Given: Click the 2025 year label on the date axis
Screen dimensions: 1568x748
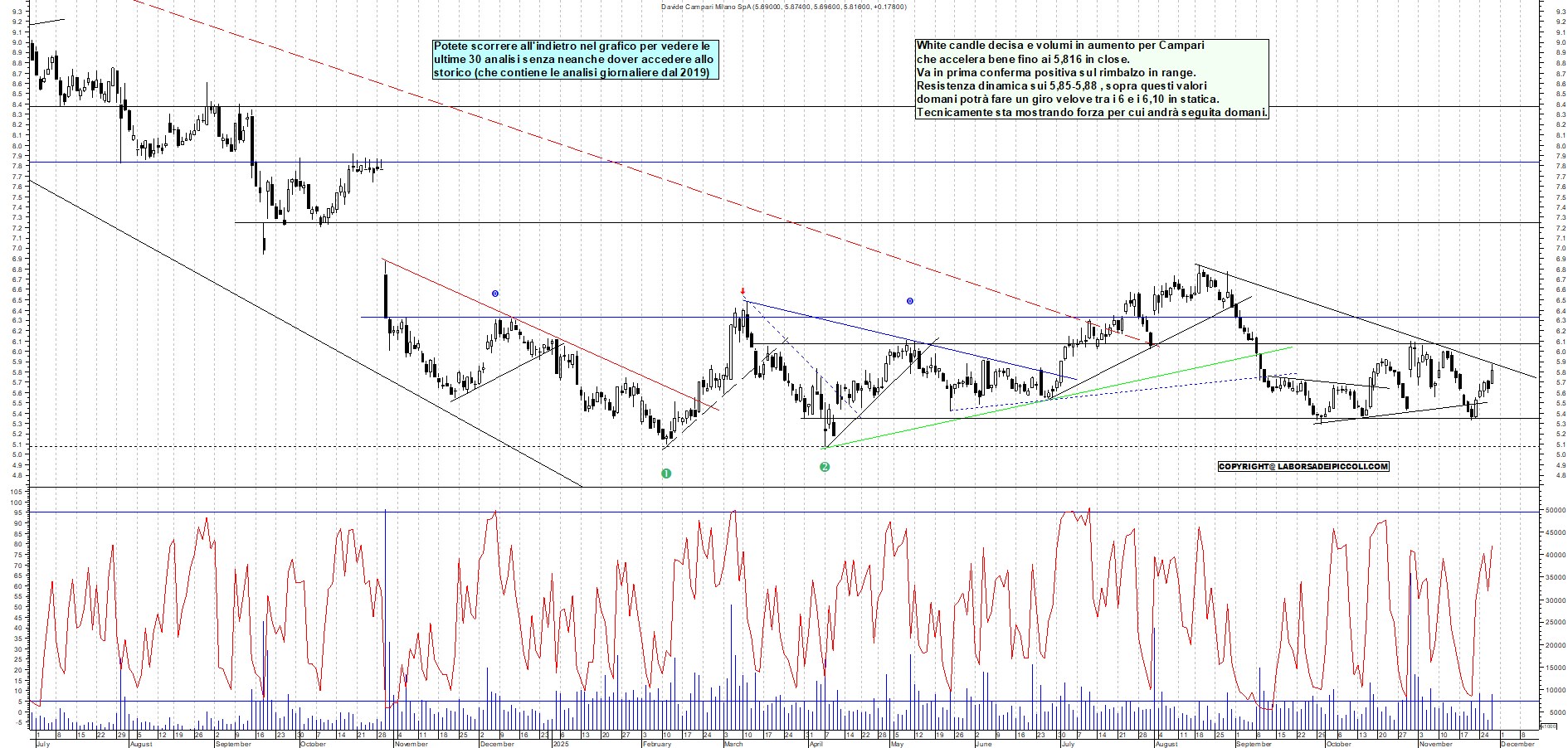Looking at the screenshot, I should 561,744.
